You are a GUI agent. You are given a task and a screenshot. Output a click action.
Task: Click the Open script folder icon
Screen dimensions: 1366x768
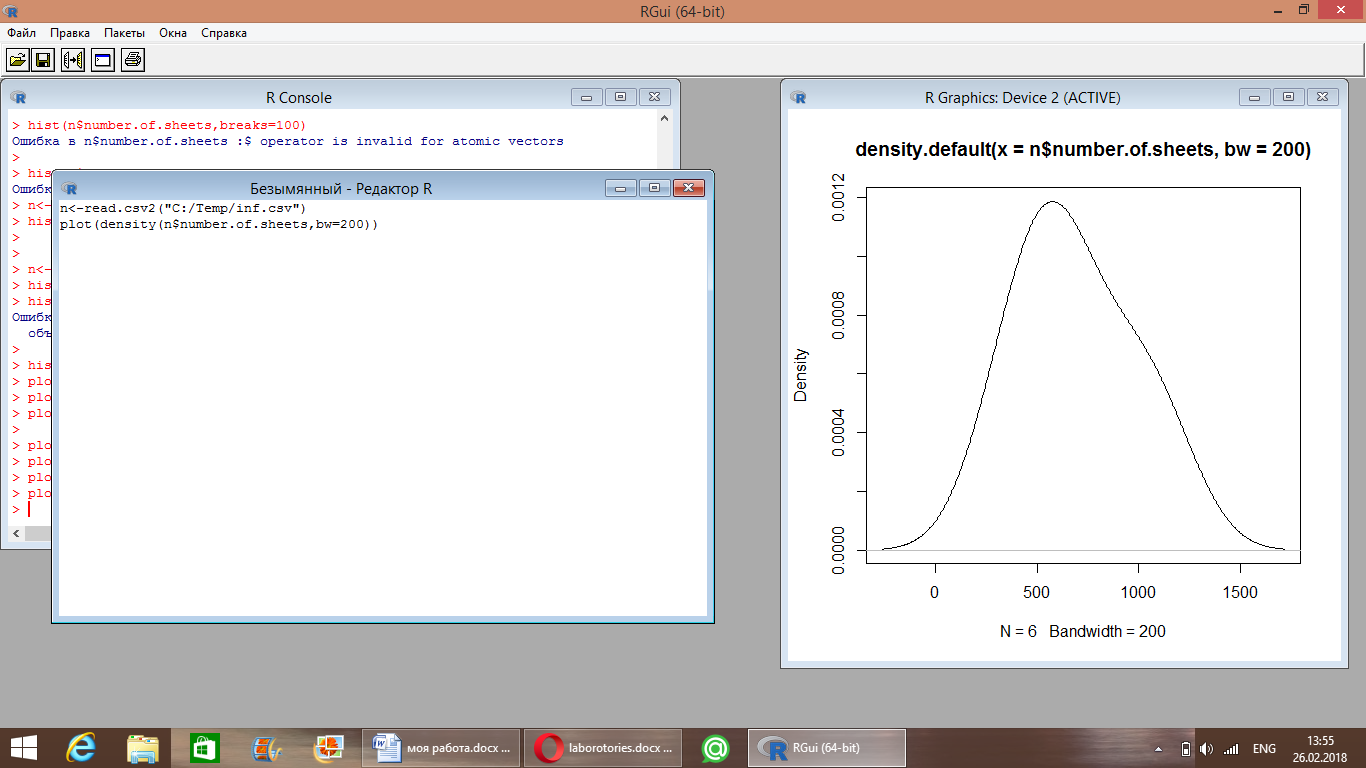[x=17, y=61]
